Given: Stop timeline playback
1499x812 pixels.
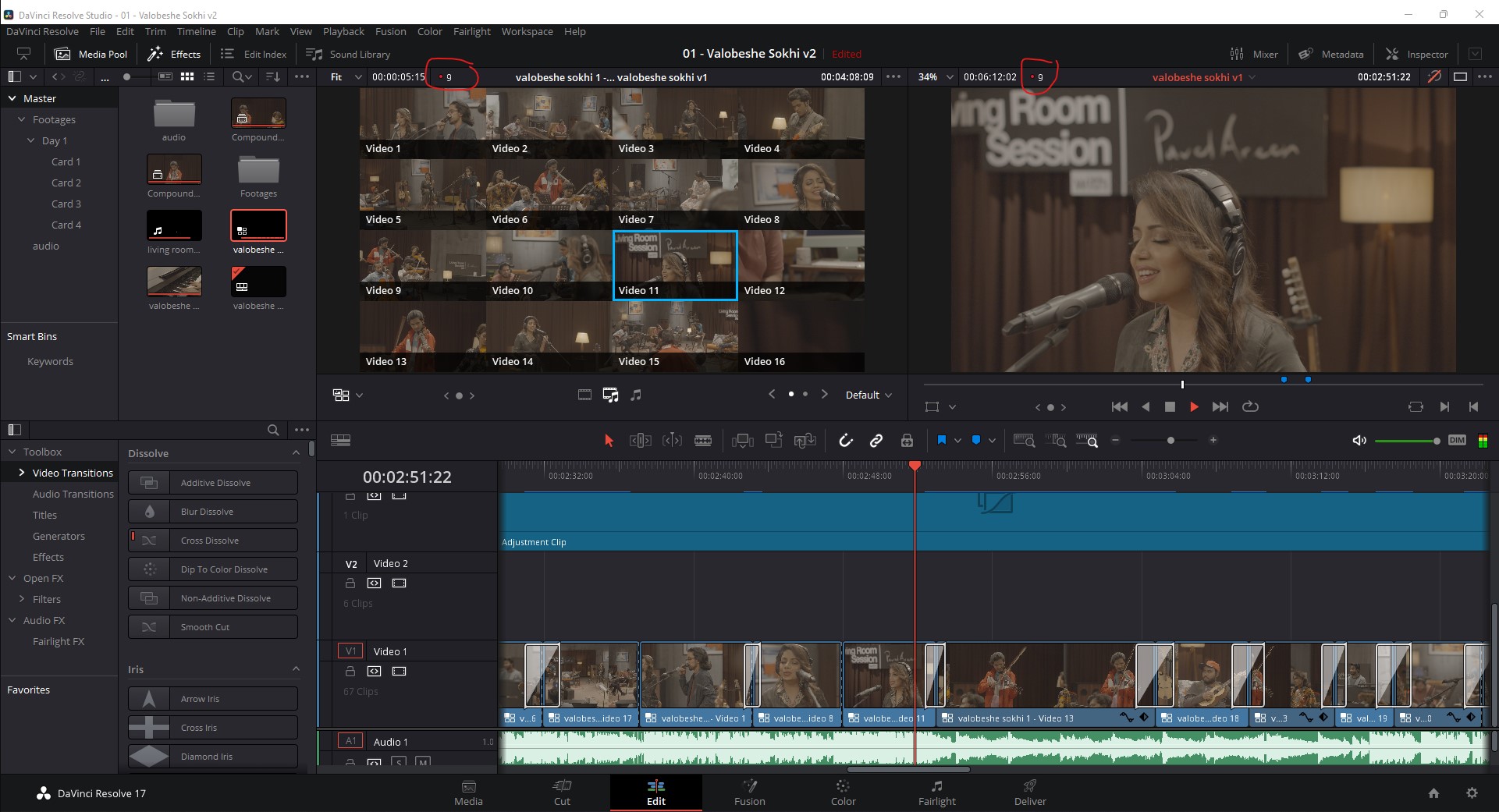Looking at the screenshot, I should [x=1170, y=406].
